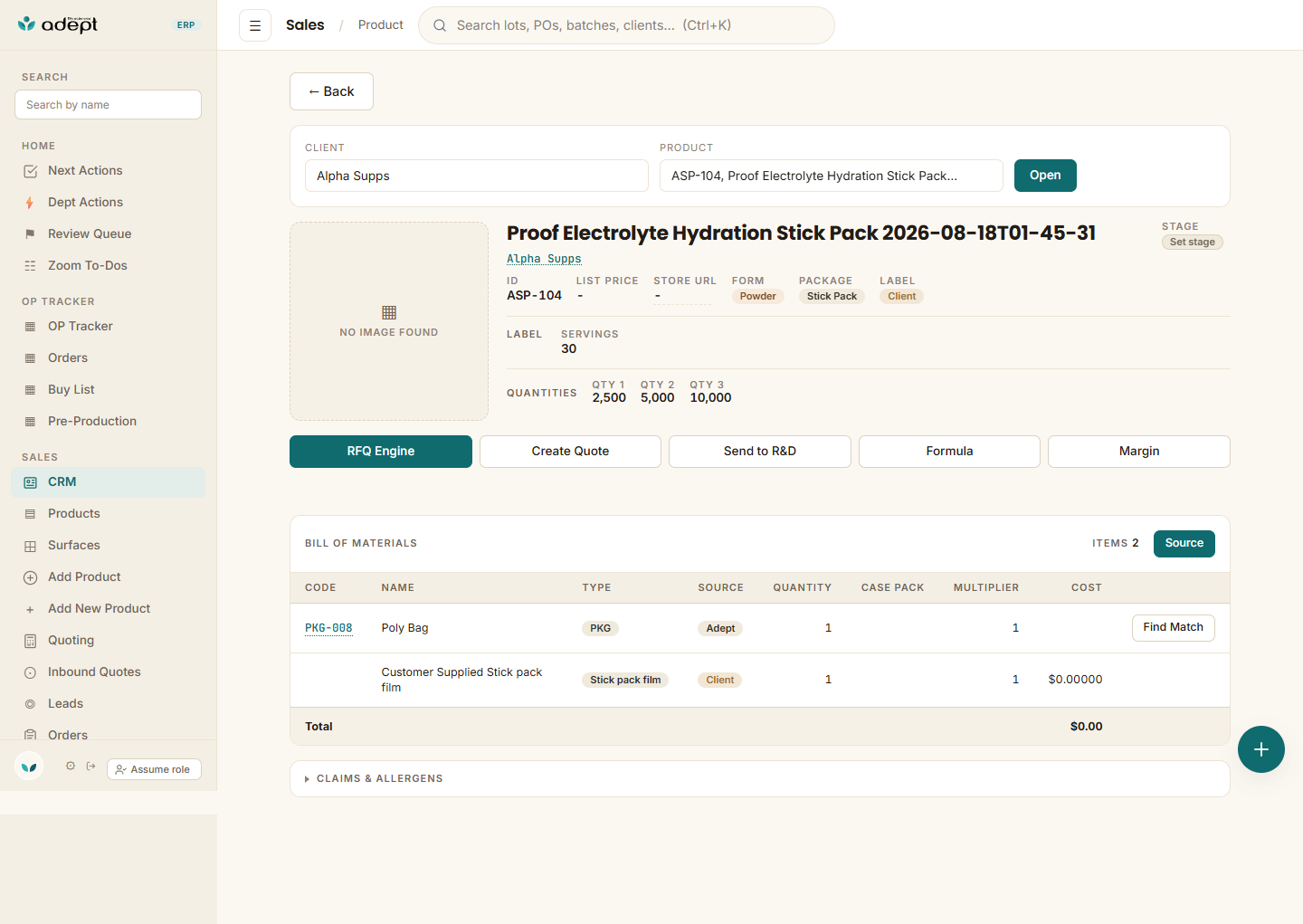Open Add New Product in sidebar

(109, 609)
